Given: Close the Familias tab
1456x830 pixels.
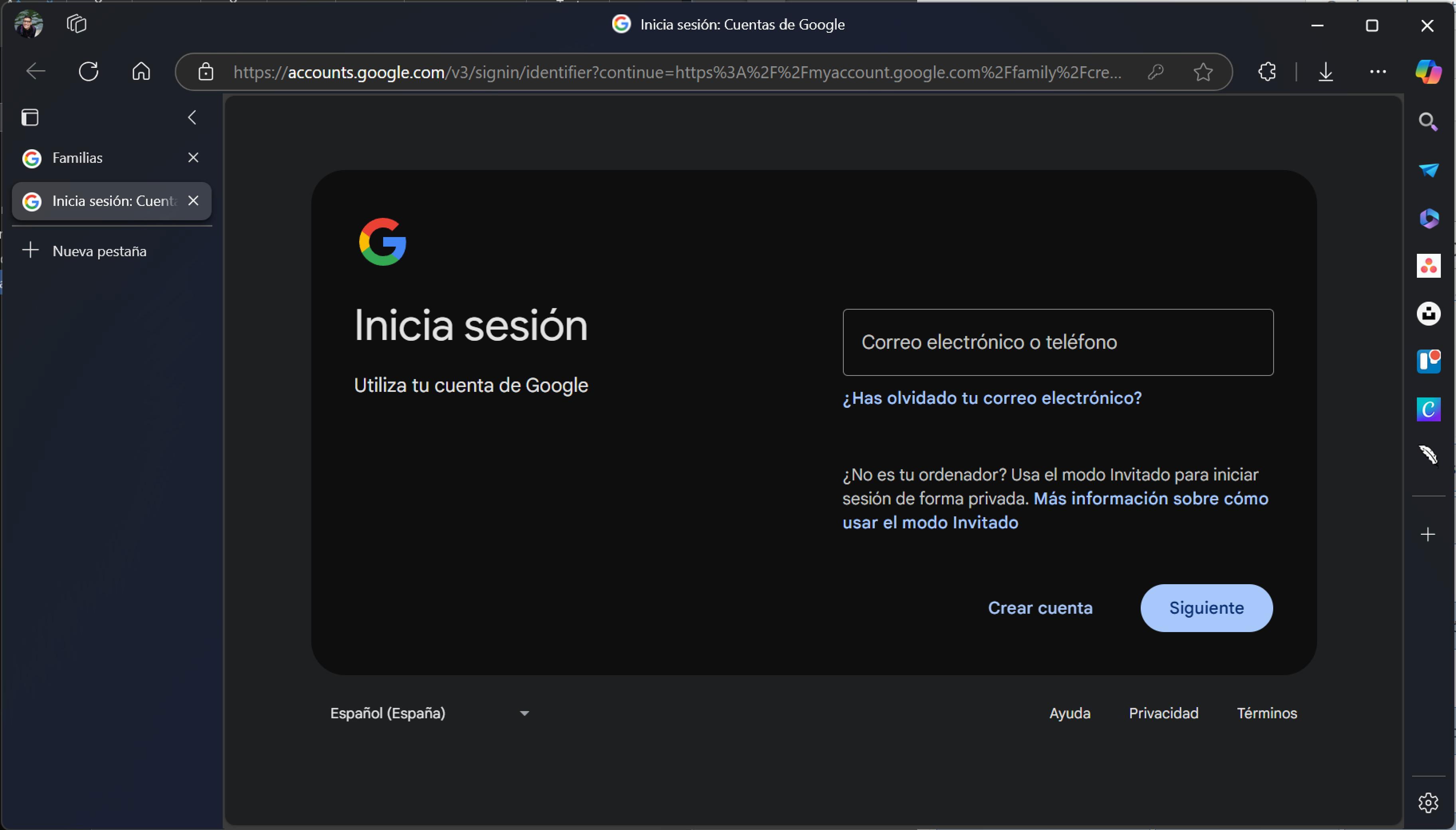Looking at the screenshot, I should [x=193, y=157].
